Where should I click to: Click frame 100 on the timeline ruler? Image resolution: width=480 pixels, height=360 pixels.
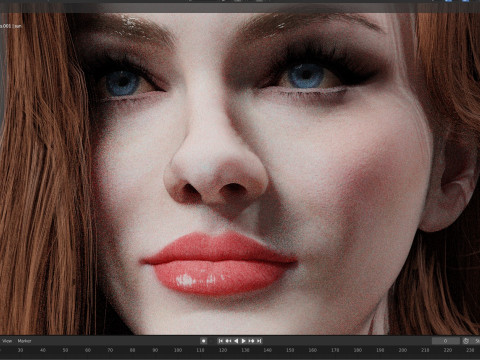[178, 350]
